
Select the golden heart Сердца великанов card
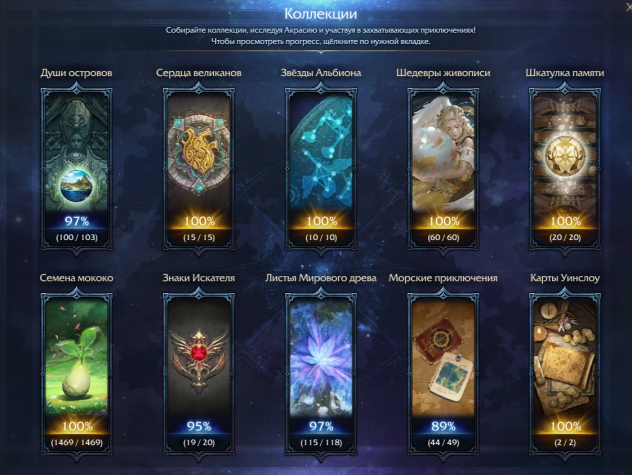199,169
